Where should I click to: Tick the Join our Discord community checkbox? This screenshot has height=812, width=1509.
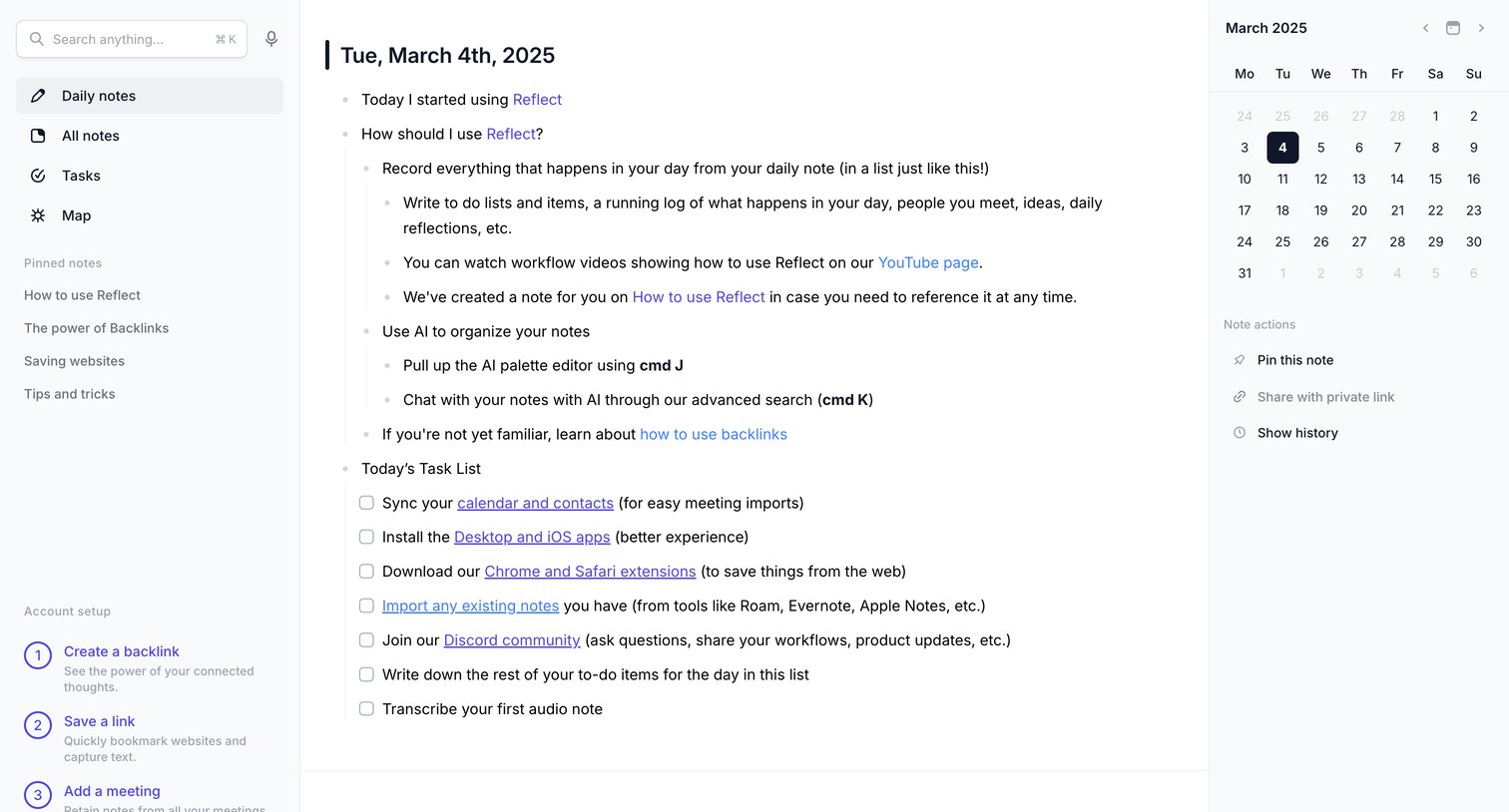click(x=366, y=640)
